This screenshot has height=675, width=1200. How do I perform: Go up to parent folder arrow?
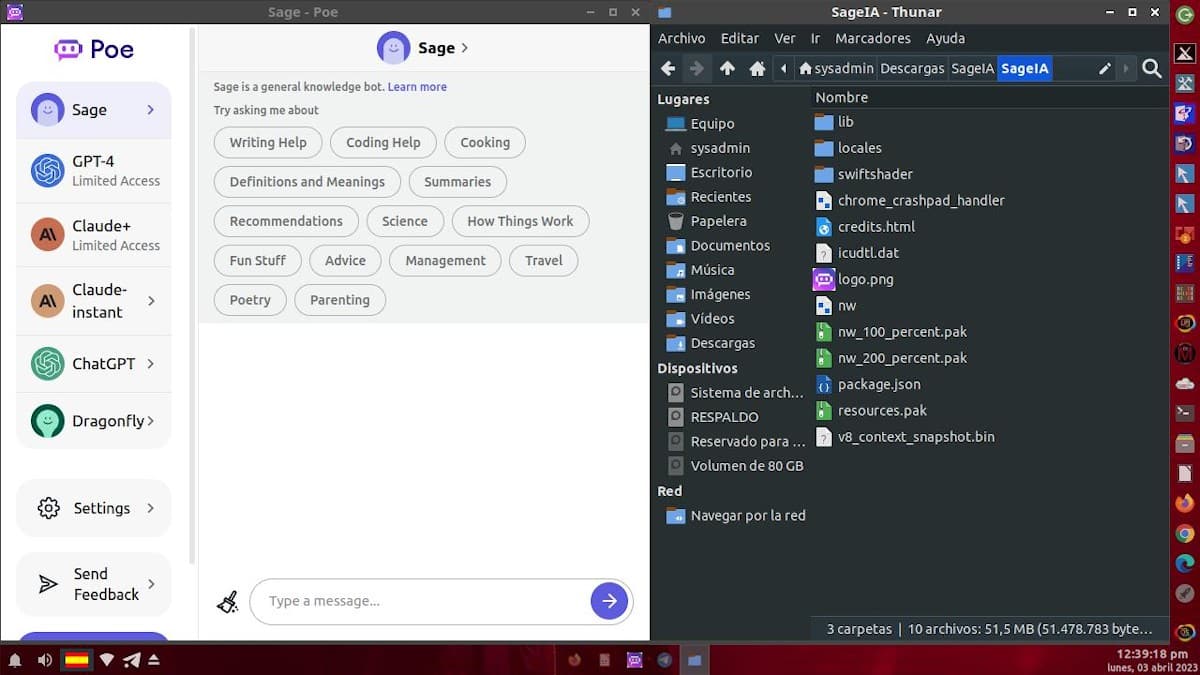pos(727,69)
